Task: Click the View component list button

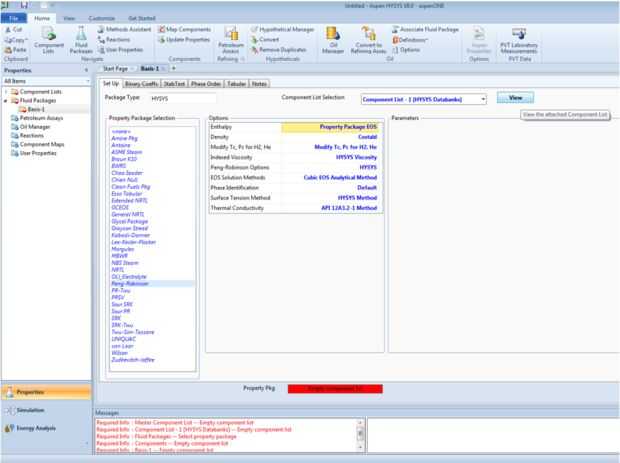Action: (515, 98)
